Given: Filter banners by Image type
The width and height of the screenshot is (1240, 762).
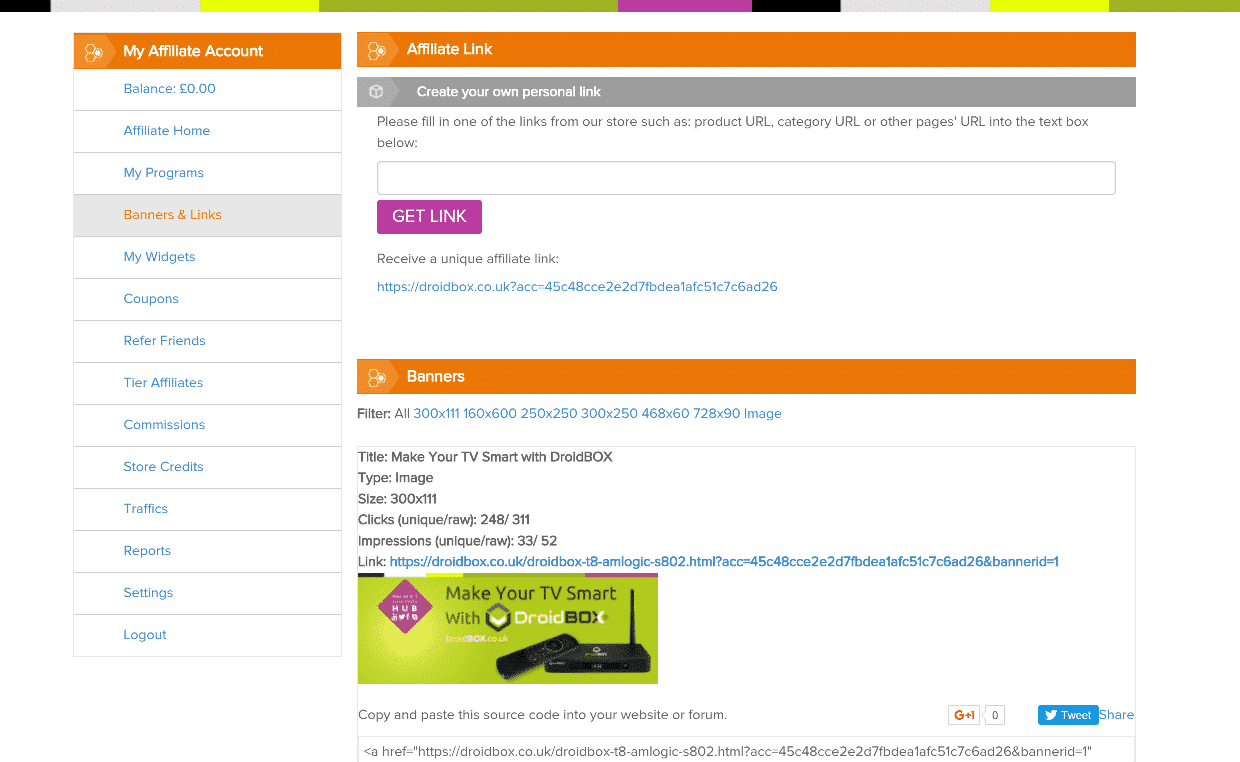Looking at the screenshot, I should pyautogui.click(x=763, y=413).
